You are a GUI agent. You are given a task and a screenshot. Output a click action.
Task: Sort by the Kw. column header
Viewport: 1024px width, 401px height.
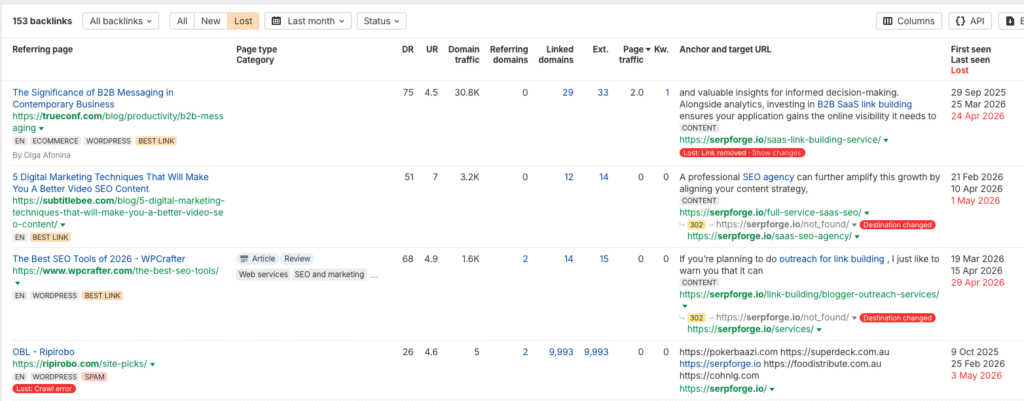tap(662, 49)
